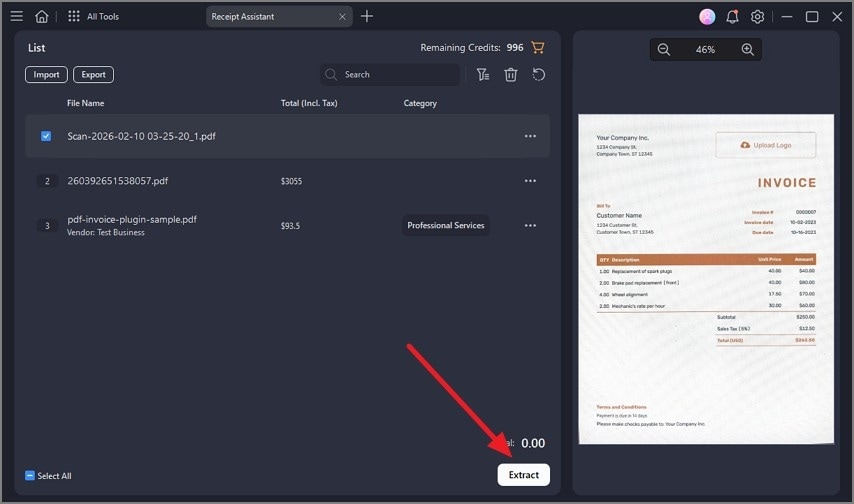Click the Remaining Credits: 996 text
This screenshot has height=504, width=854.
[472, 47]
